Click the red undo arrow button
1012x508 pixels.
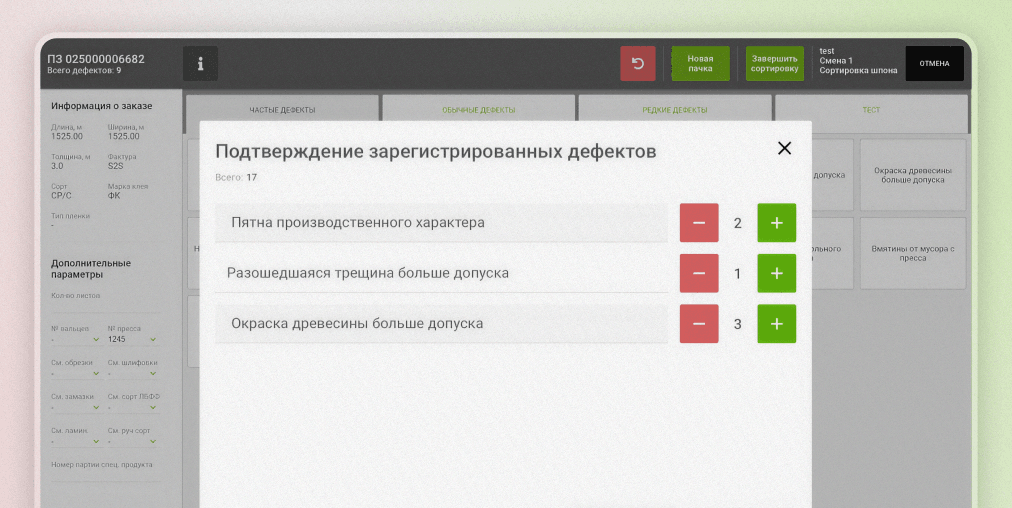pyautogui.click(x=637, y=64)
